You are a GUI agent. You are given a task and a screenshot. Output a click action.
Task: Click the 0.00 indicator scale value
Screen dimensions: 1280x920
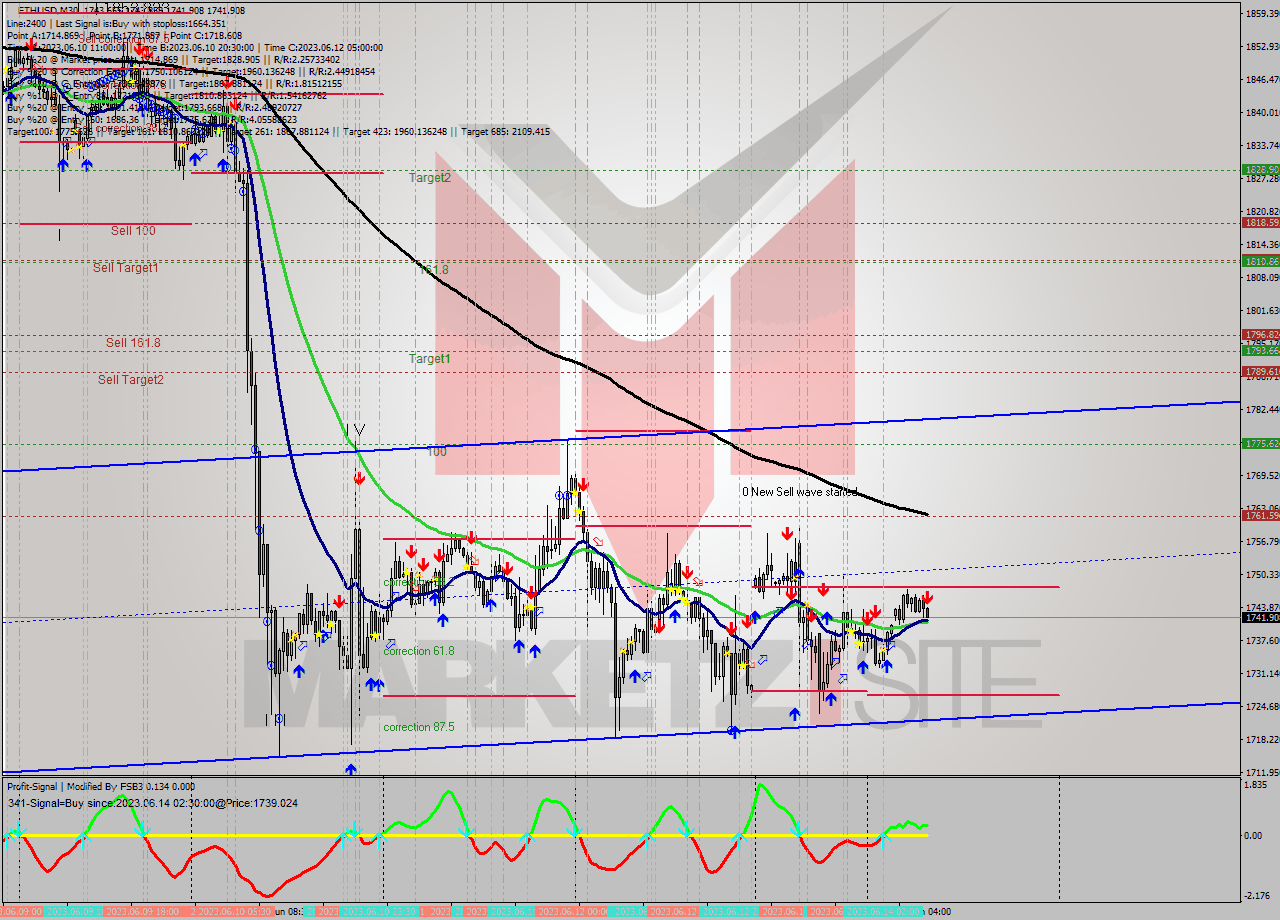coord(1255,835)
